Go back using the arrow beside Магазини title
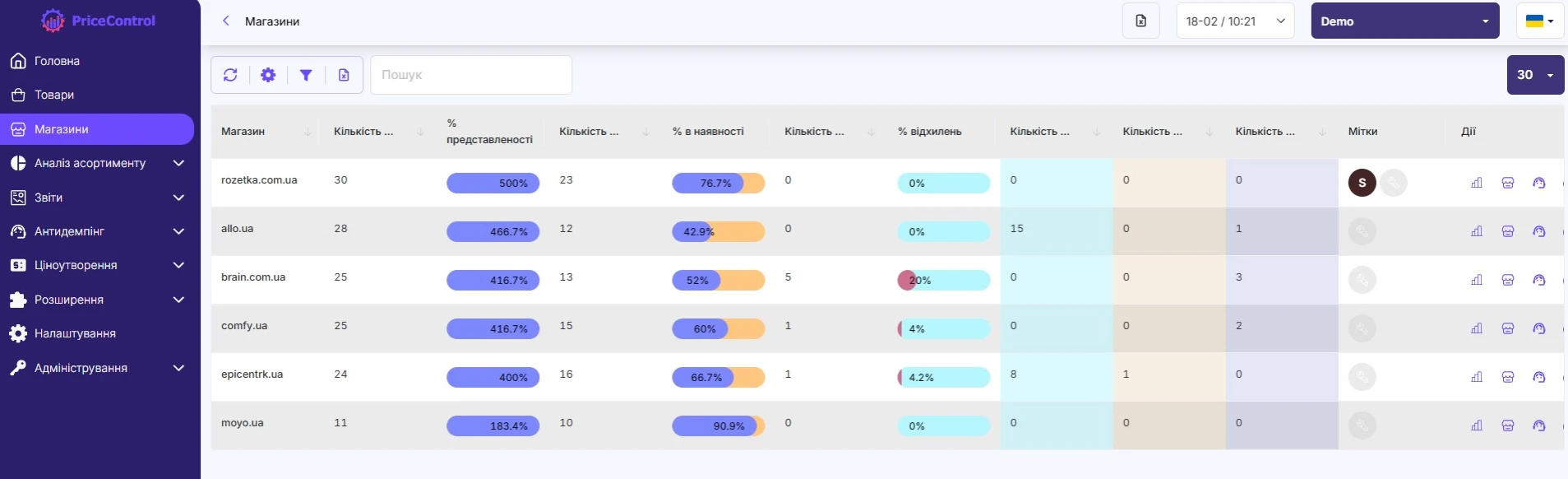This screenshot has height=479, width=1568. [x=226, y=21]
